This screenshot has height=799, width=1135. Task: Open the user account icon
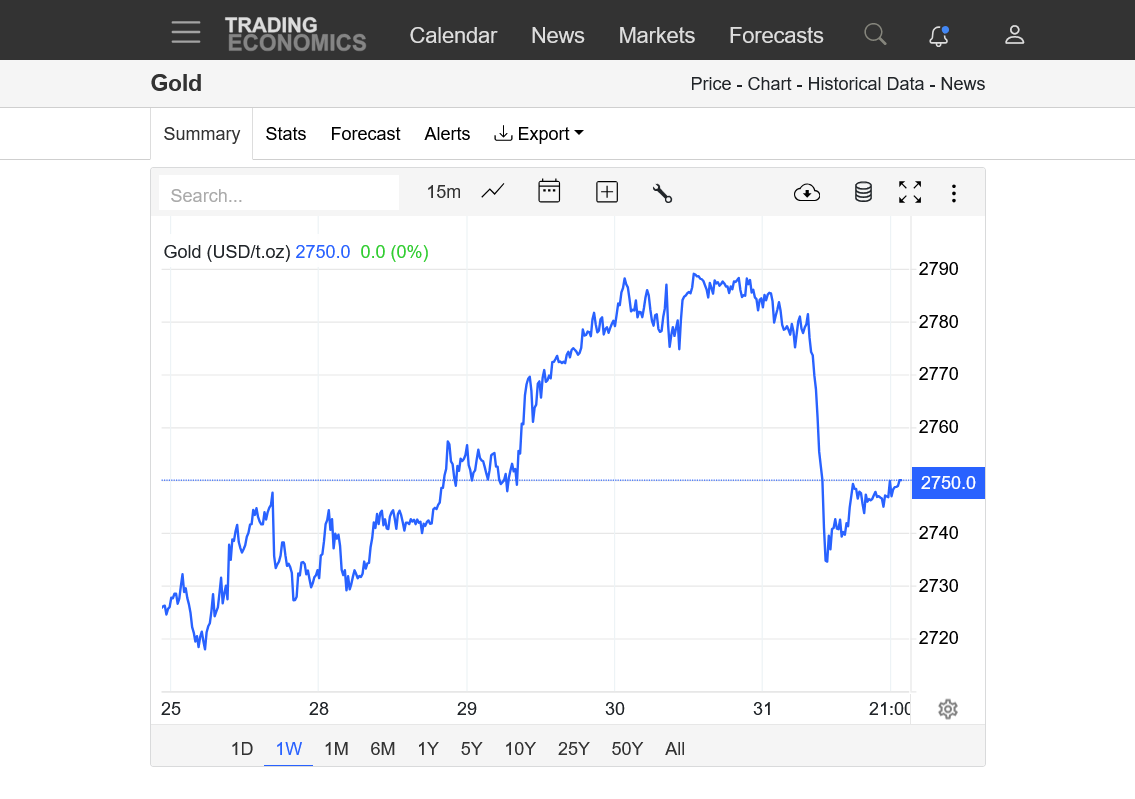click(x=1014, y=35)
